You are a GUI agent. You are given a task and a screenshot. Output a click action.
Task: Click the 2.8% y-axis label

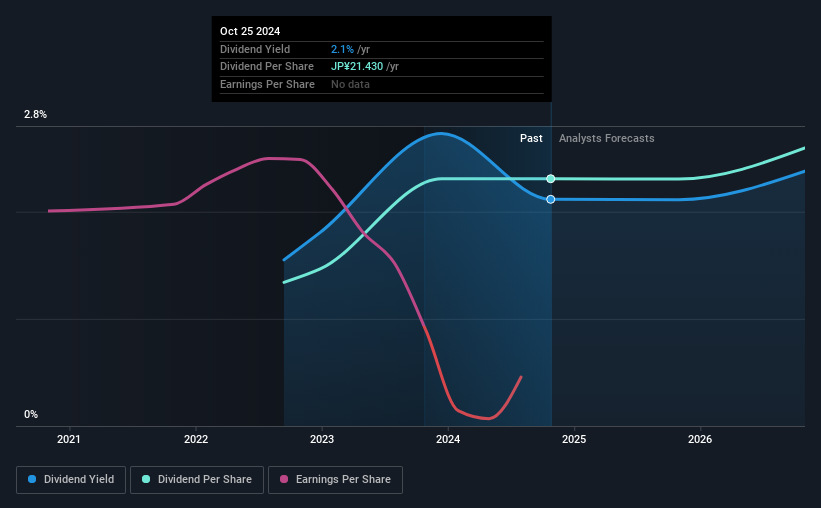tap(35, 115)
